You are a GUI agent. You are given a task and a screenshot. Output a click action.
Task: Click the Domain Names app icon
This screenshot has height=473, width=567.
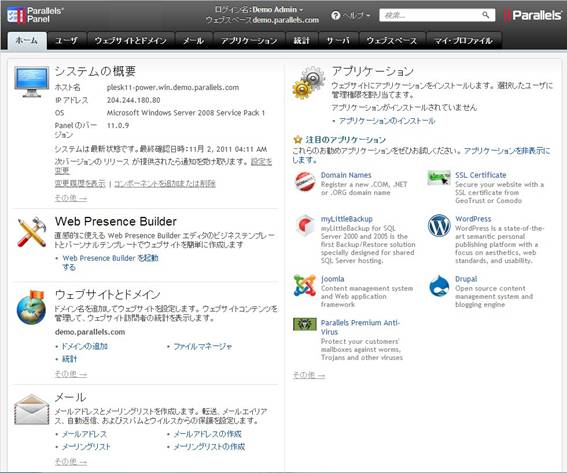coord(305,181)
